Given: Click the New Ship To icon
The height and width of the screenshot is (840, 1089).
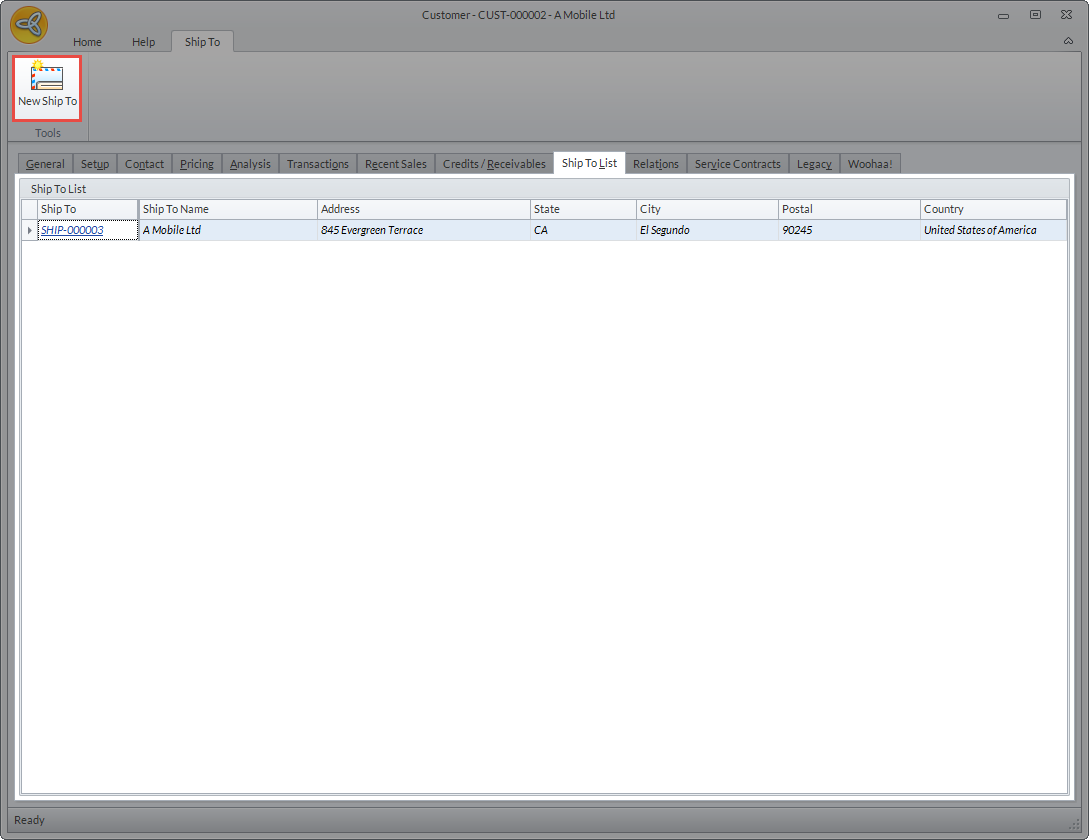Looking at the screenshot, I should click(47, 79).
